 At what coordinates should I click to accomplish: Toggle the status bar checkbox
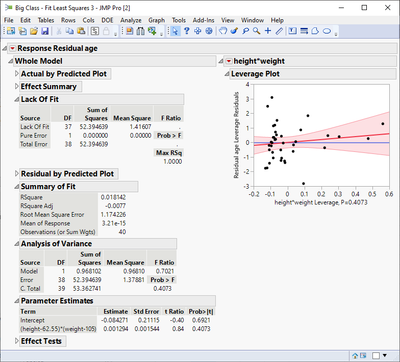click(x=376, y=356)
